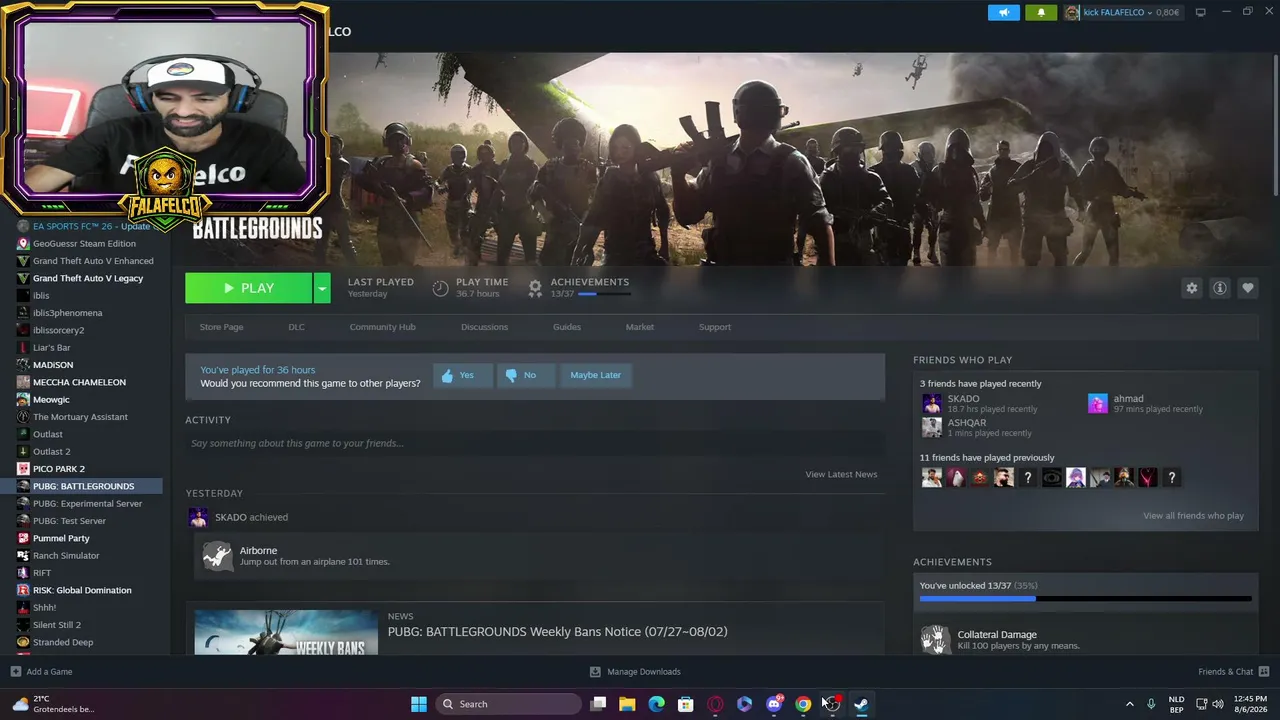Click the unlocked 13/37 achievements progress bar
The height and width of the screenshot is (720, 1280).
(1085, 598)
